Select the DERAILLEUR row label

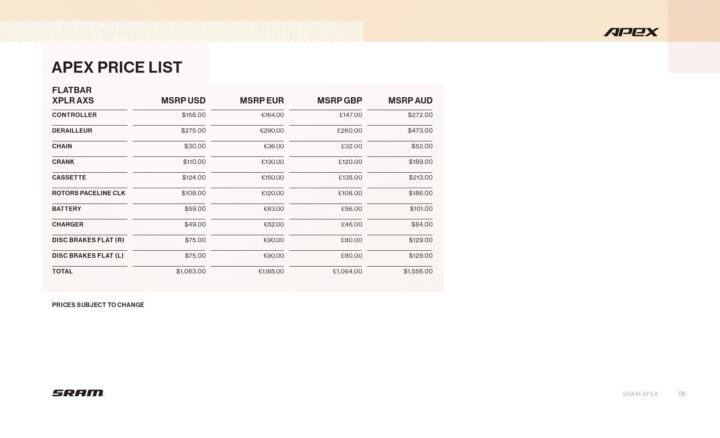tap(74, 131)
